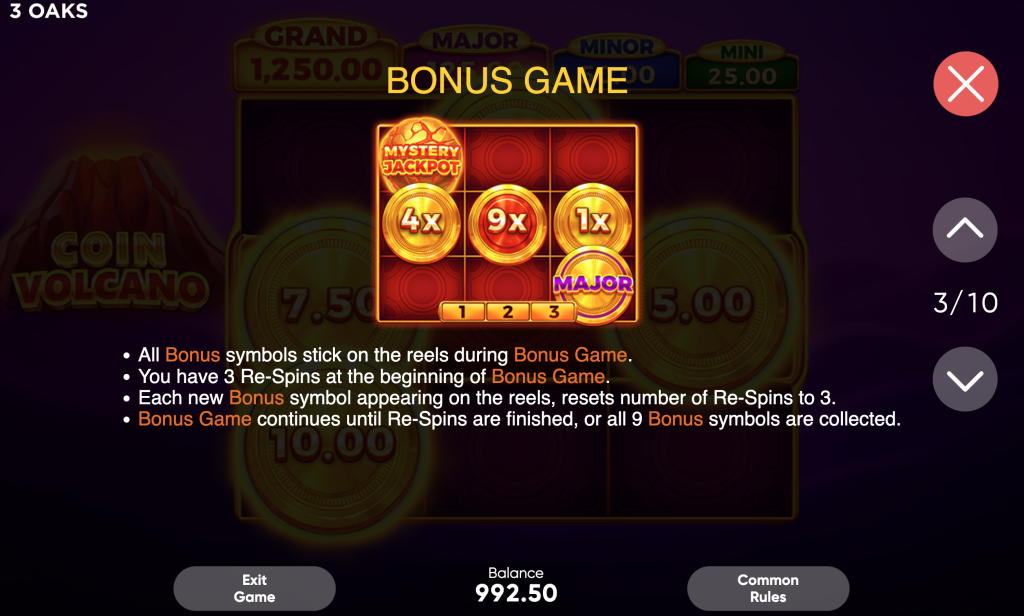
Task: Click the Exit Game button
Action: pyautogui.click(x=254, y=589)
